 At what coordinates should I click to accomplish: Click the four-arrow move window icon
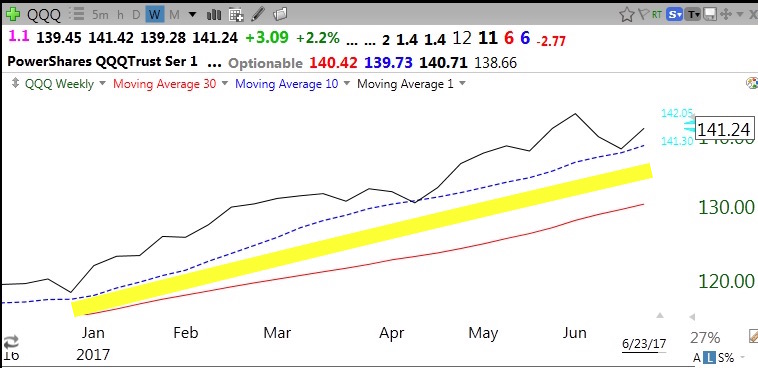(725, 15)
